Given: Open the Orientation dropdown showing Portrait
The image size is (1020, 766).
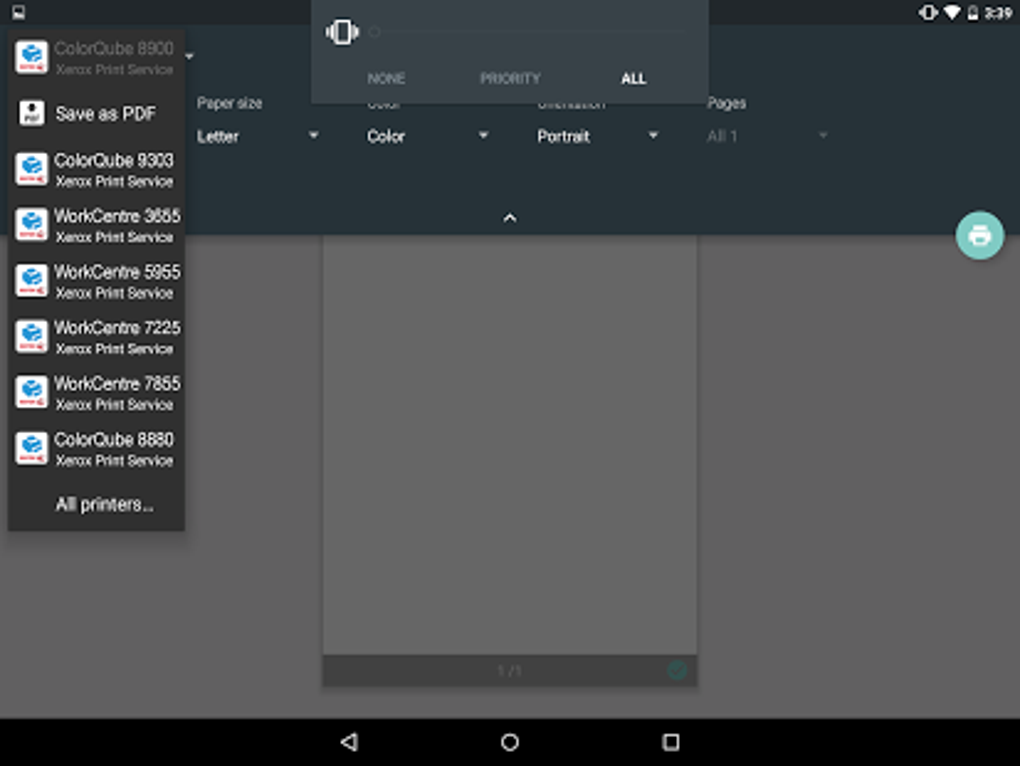Looking at the screenshot, I should click(600, 136).
